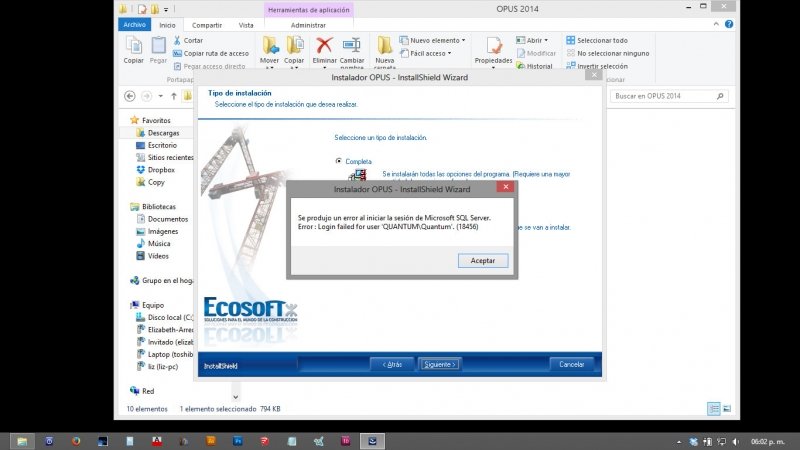The width and height of the screenshot is (800, 450).
Task: Click the Copiar icon in ribbon
Action: click(133, 46)
